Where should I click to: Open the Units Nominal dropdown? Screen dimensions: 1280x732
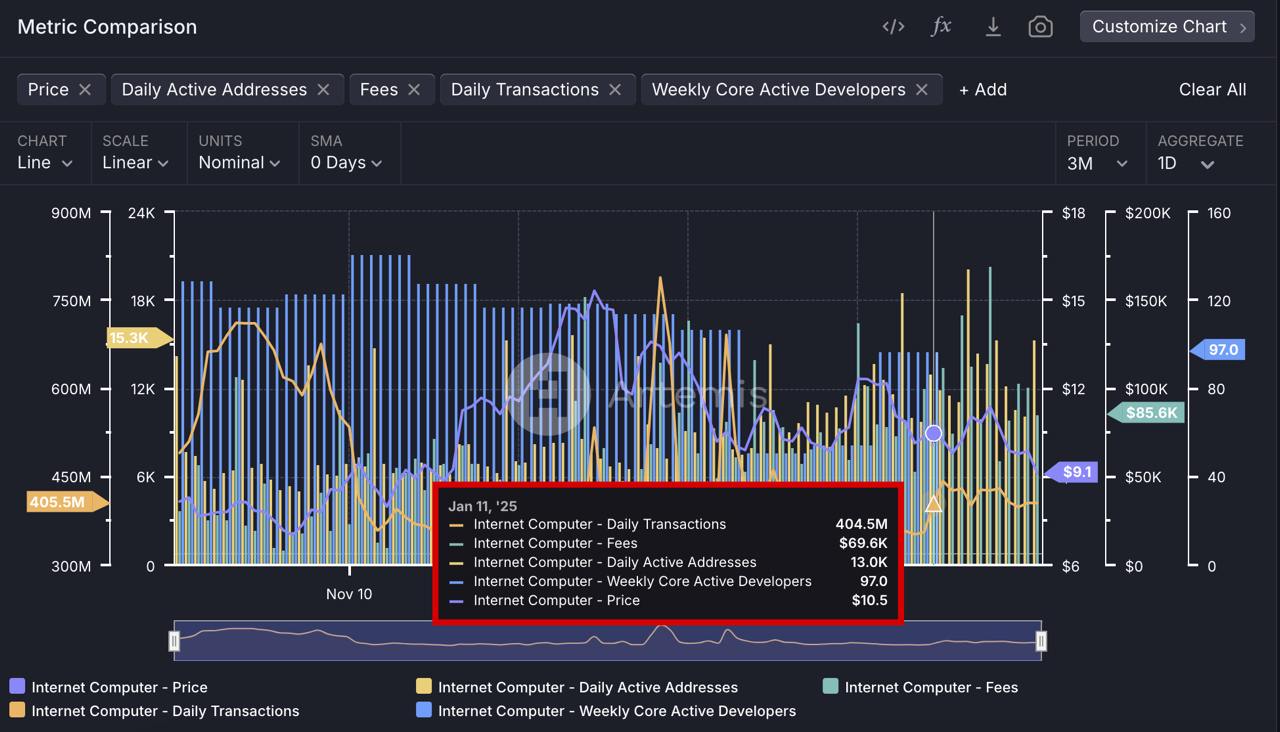point(239,163)
